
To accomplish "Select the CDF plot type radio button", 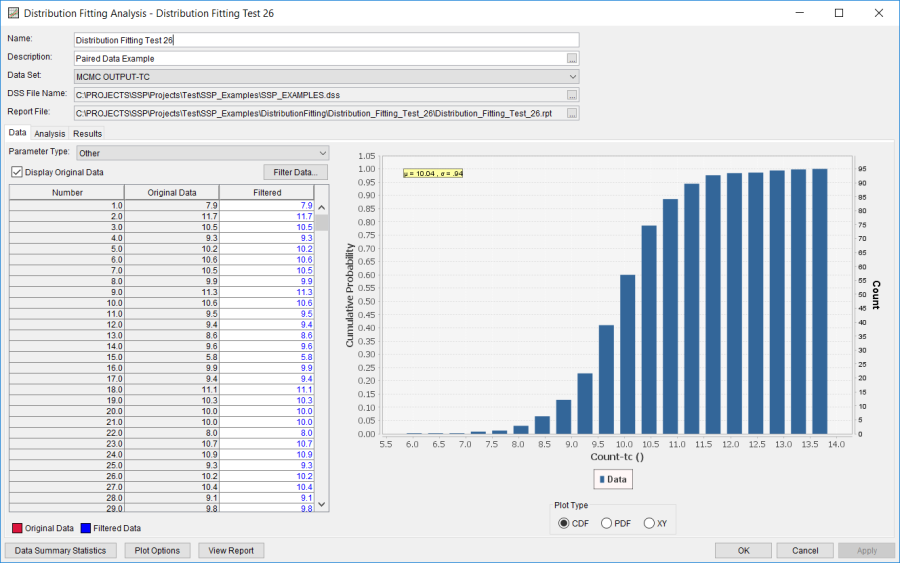I will coord(565,523).
